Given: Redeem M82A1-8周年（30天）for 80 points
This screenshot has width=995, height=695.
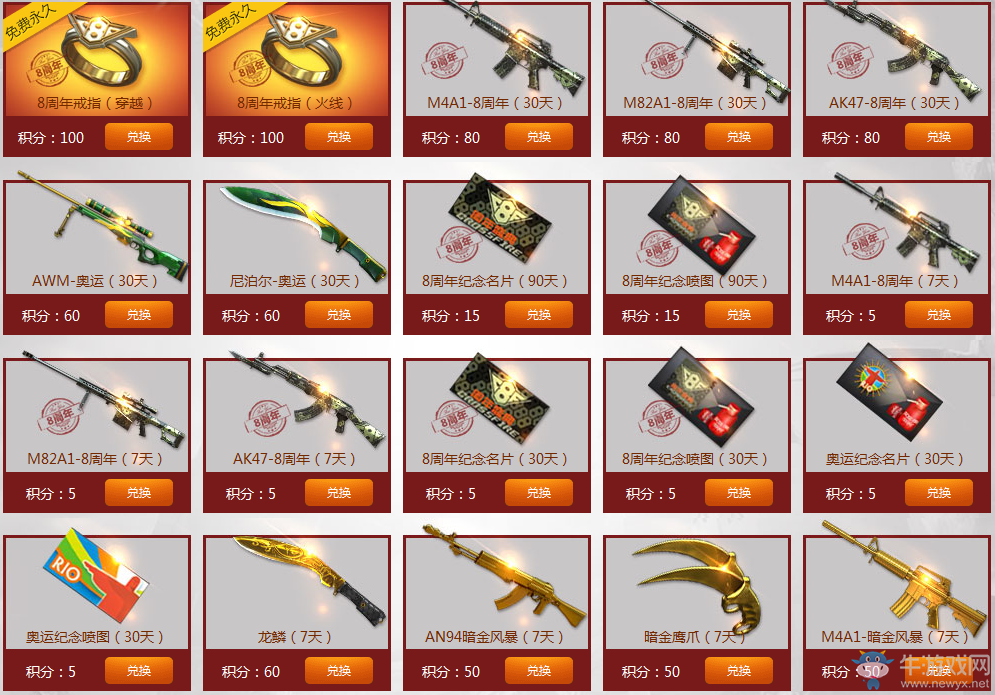Looking at the screenshot, I should pyautogui.click(x=739, y=136).
